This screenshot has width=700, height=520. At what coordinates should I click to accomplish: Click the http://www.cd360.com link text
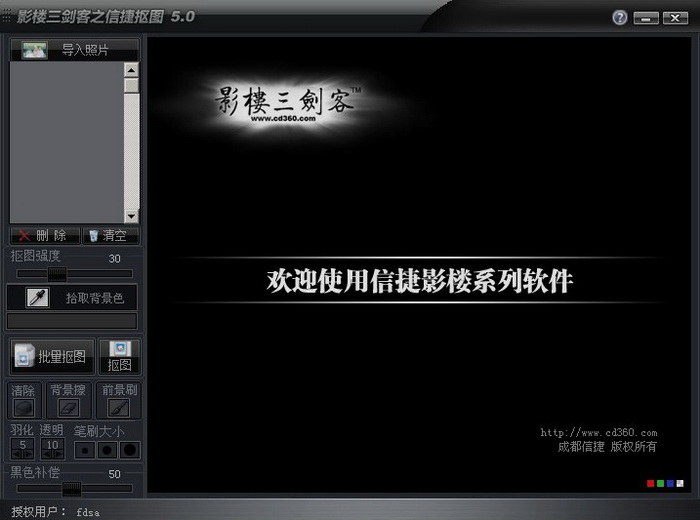point(599,433)
